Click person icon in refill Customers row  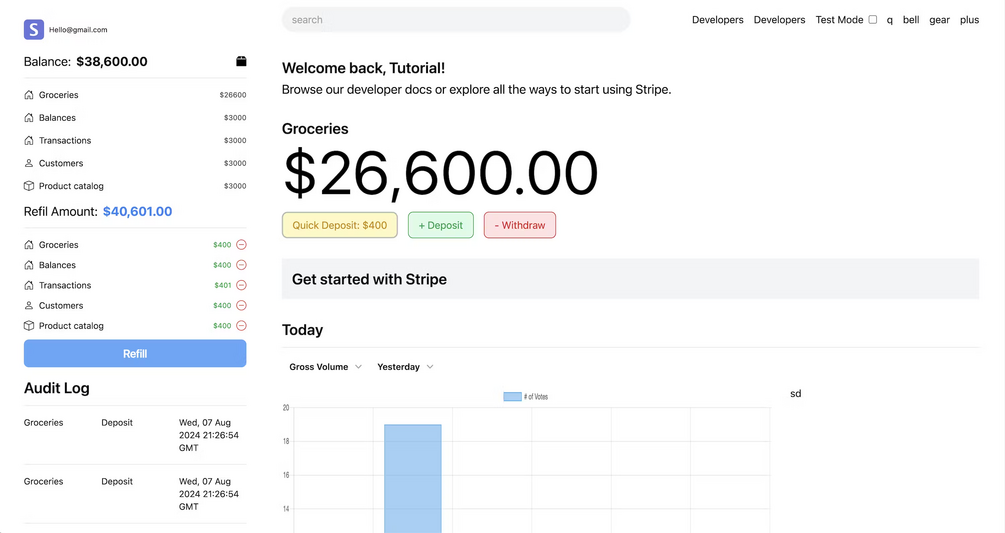click(x=29, y=306)
